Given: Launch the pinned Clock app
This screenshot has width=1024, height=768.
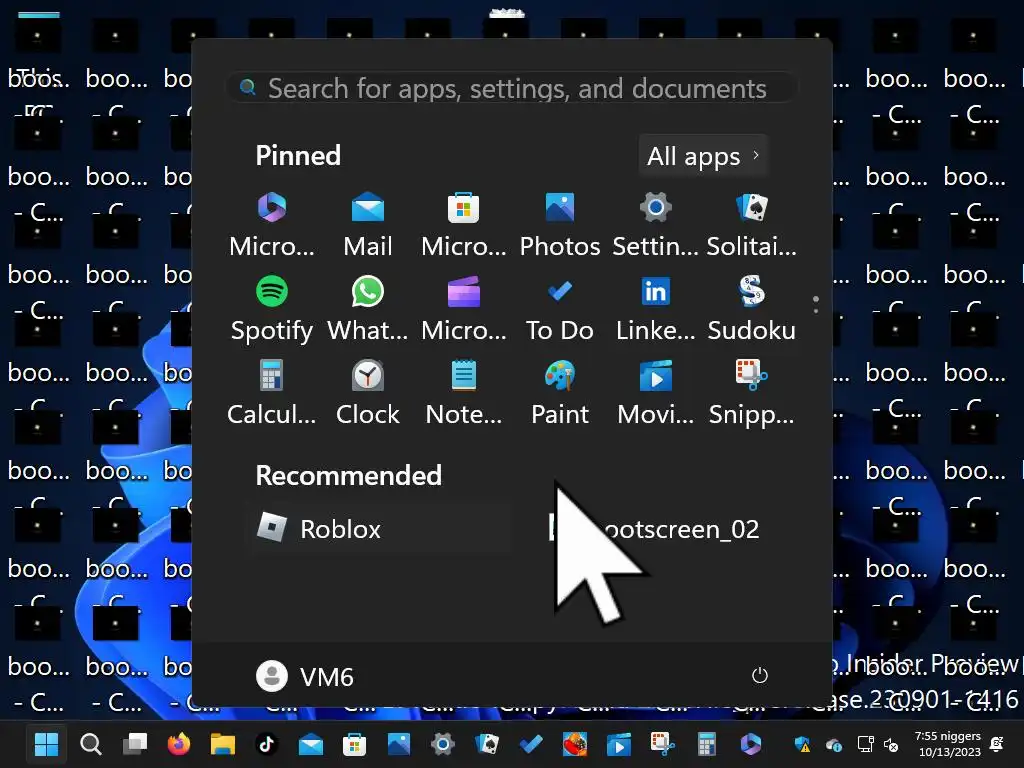Looking at the screenshot, I should coord(368,393).
